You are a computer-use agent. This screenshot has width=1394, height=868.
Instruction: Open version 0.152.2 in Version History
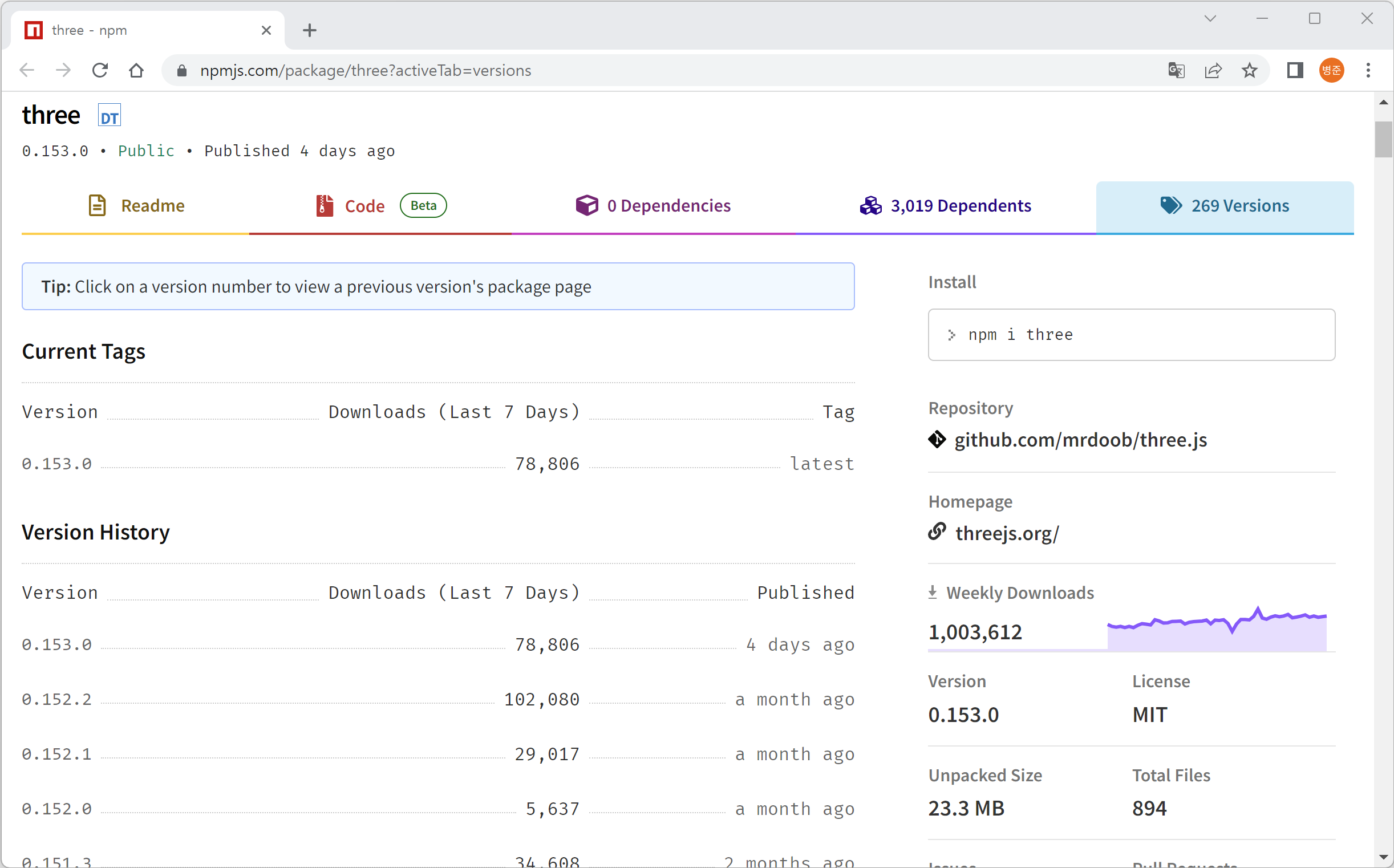57,700
